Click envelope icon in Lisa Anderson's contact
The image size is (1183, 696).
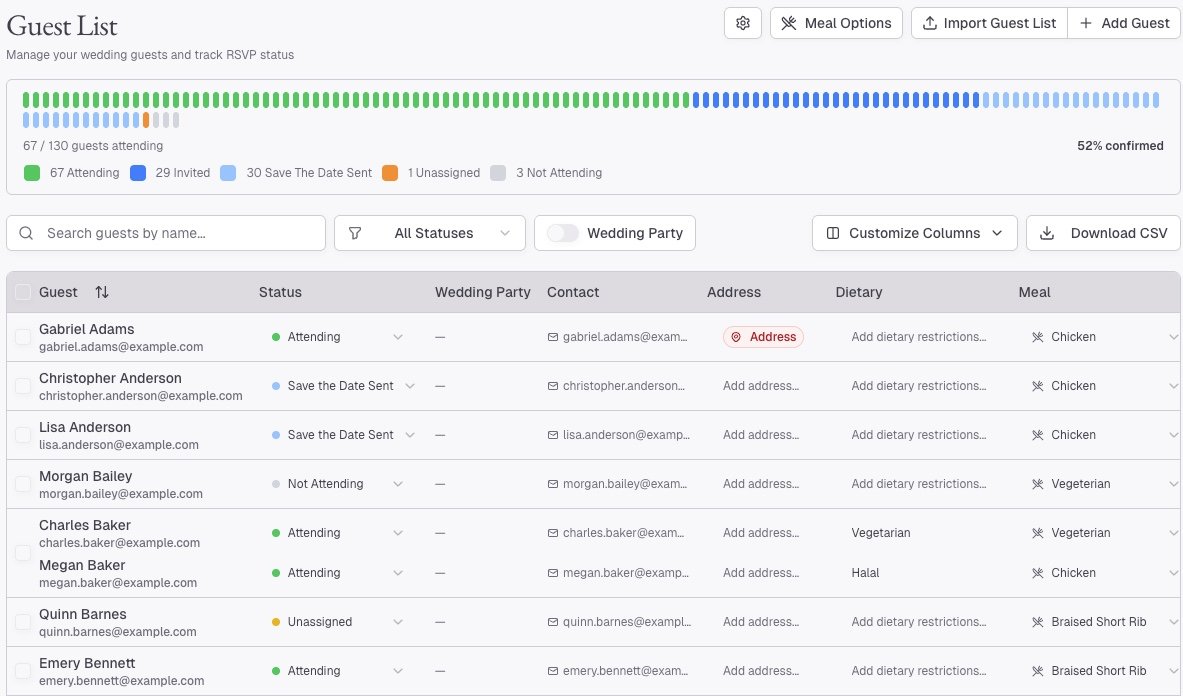(553, 435)
